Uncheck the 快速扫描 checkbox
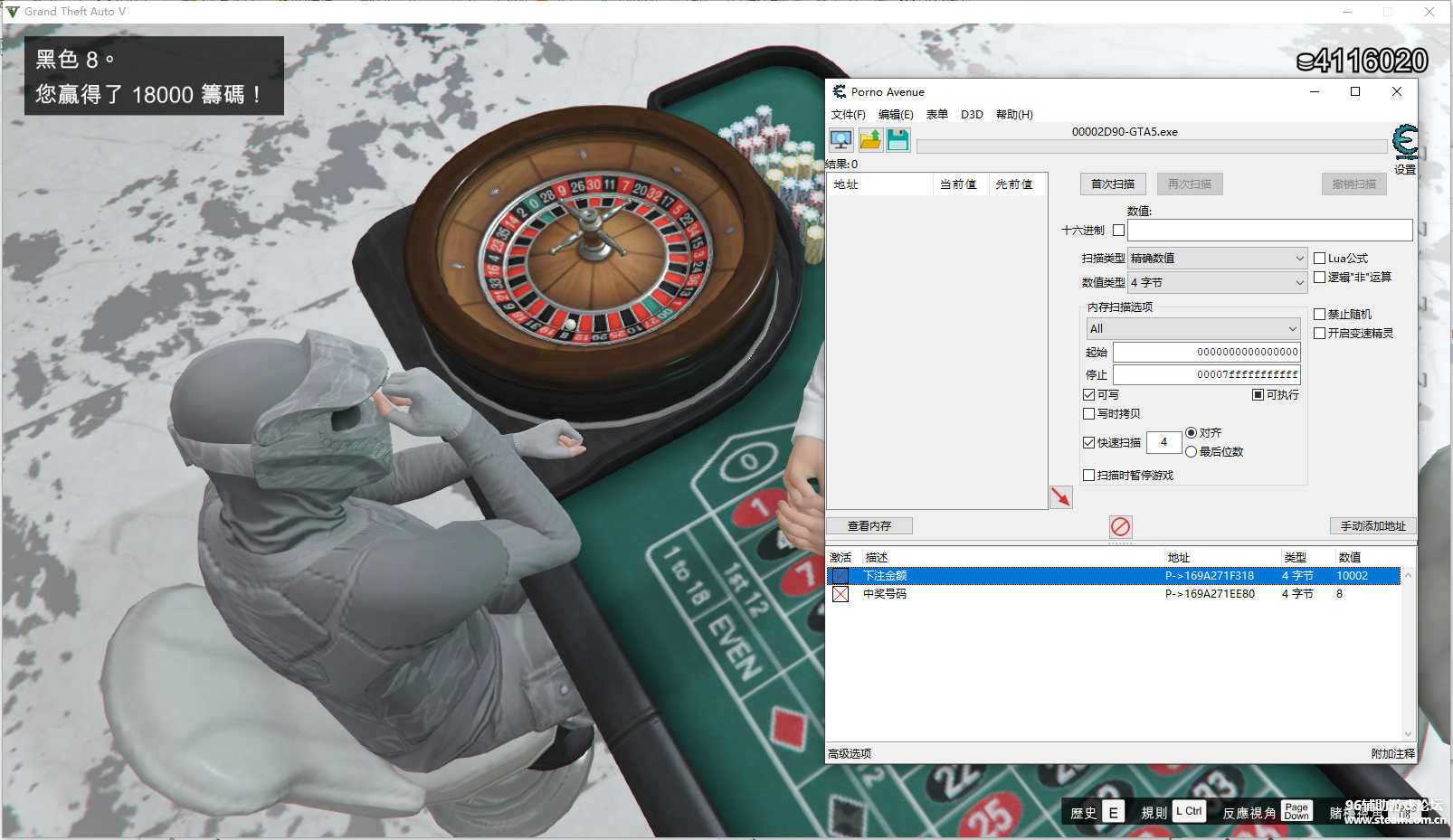 1089,442
